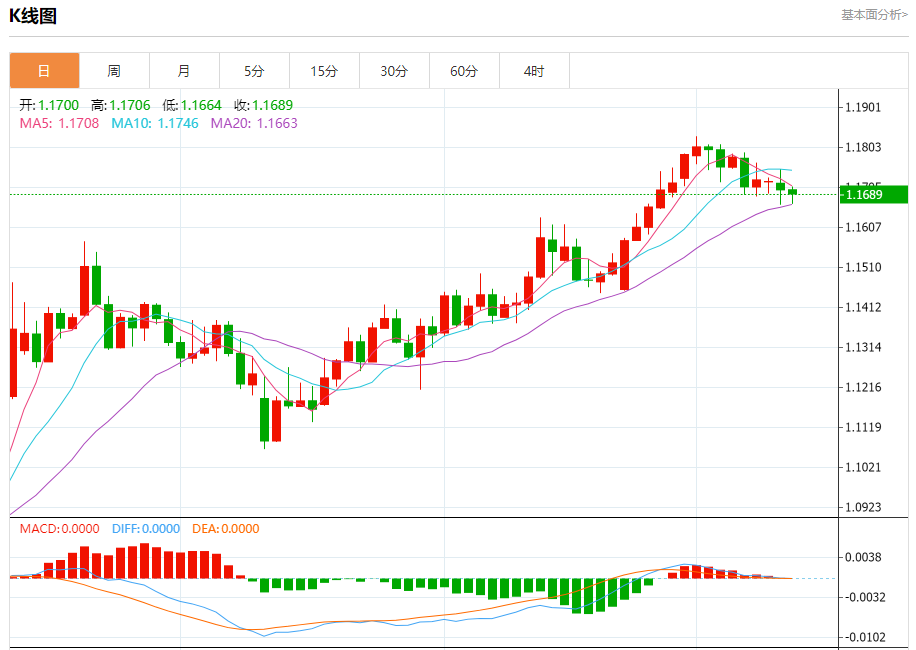Open the 4时 interval tab
The width and height of the screenshot is (916, 650).
pyautogui.click(x=535, y=71)
